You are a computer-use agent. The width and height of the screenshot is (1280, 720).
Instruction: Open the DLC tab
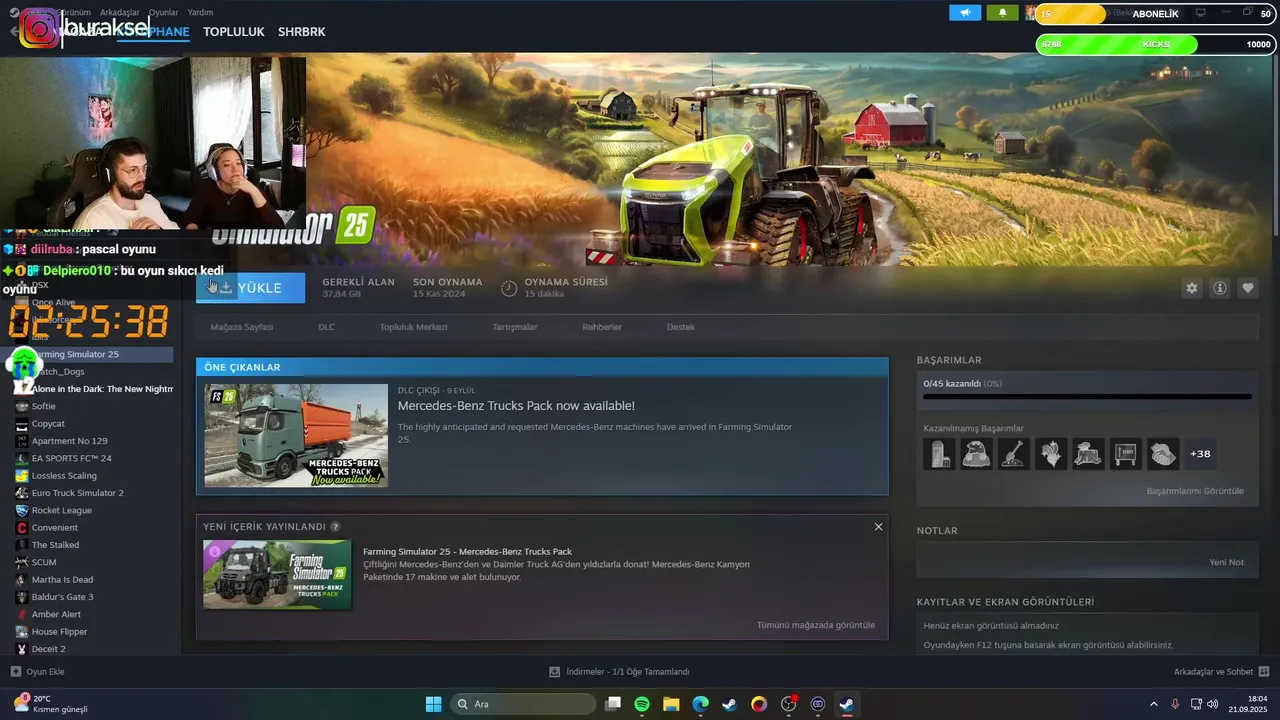coord(326,327)
